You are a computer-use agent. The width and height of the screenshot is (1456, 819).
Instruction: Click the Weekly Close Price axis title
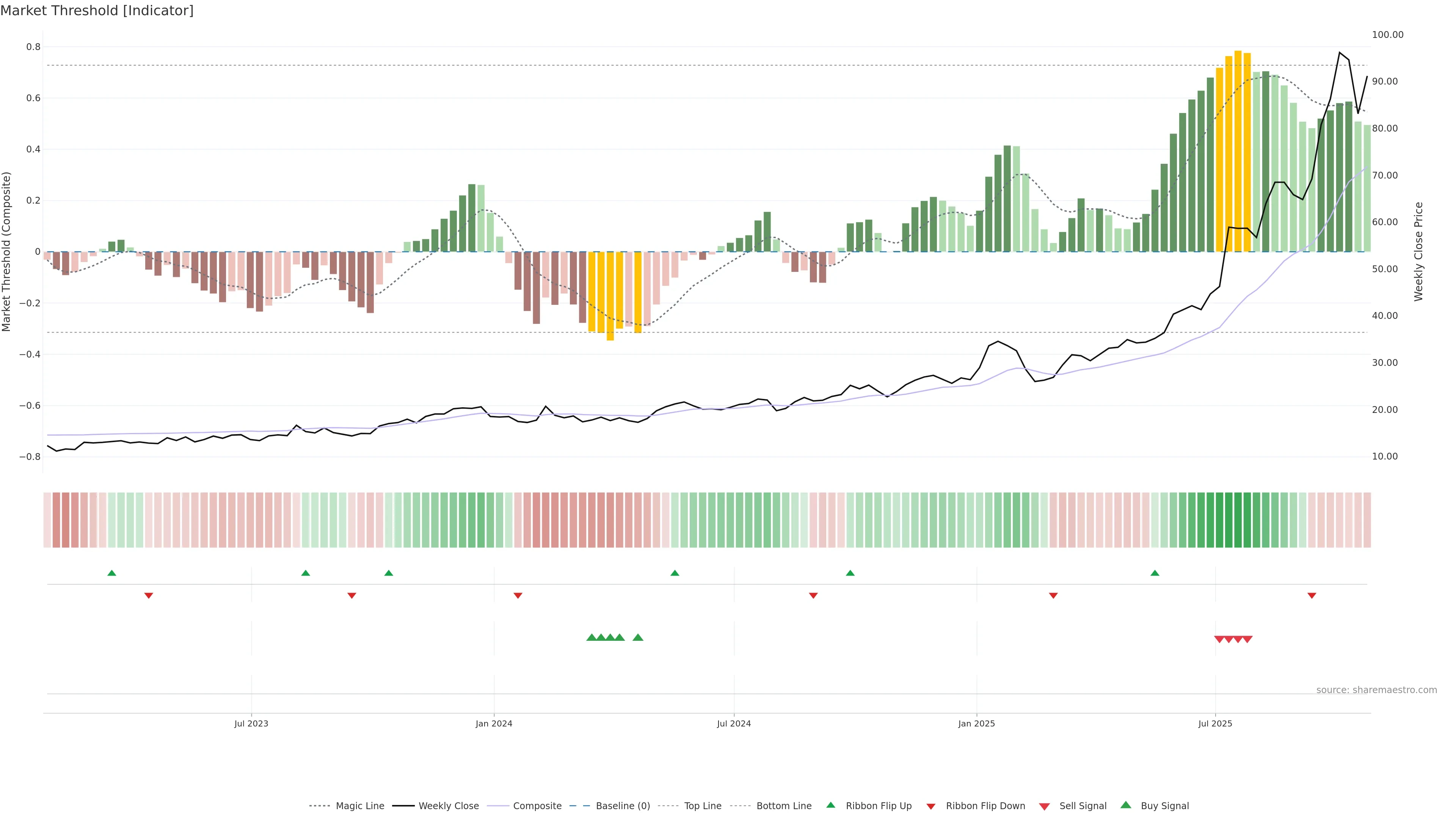coord(1419,251)
